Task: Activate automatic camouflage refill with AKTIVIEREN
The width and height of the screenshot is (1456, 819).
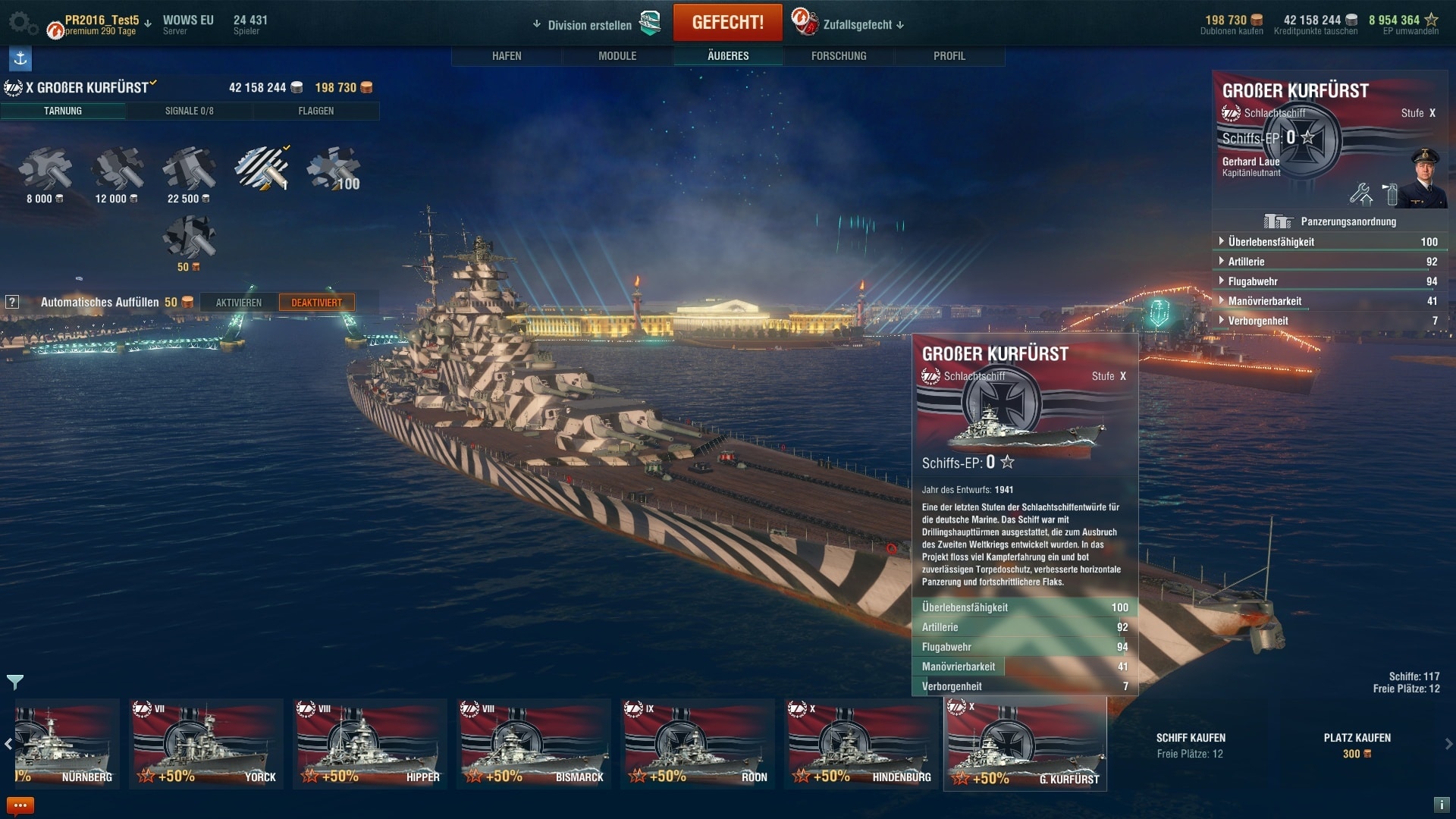Action: (x=239, y=303)
